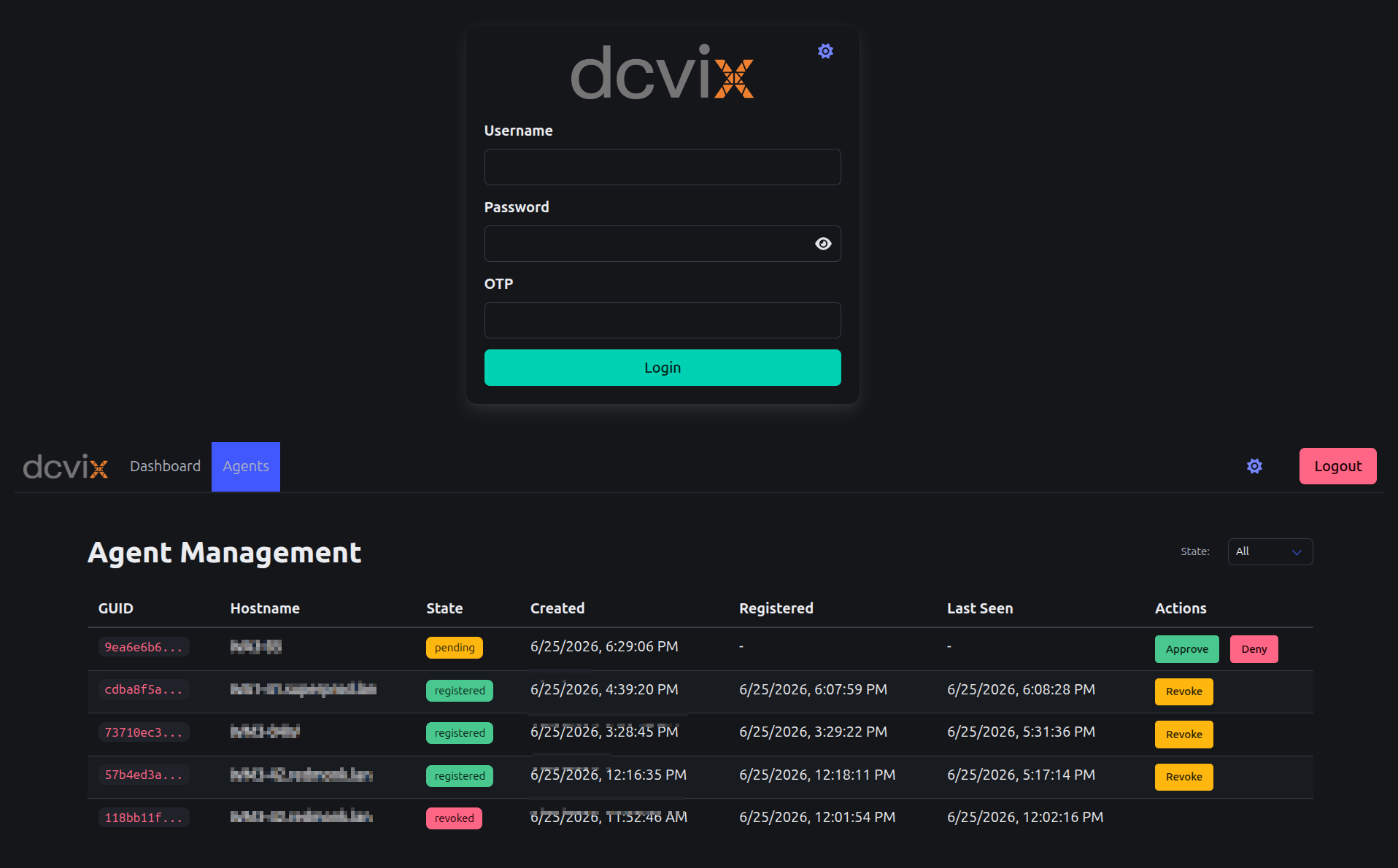Click last seen 6/25/2026, 12:02:16 PM
Viewport: 1398px width, 868px height.
(1025, 818)
